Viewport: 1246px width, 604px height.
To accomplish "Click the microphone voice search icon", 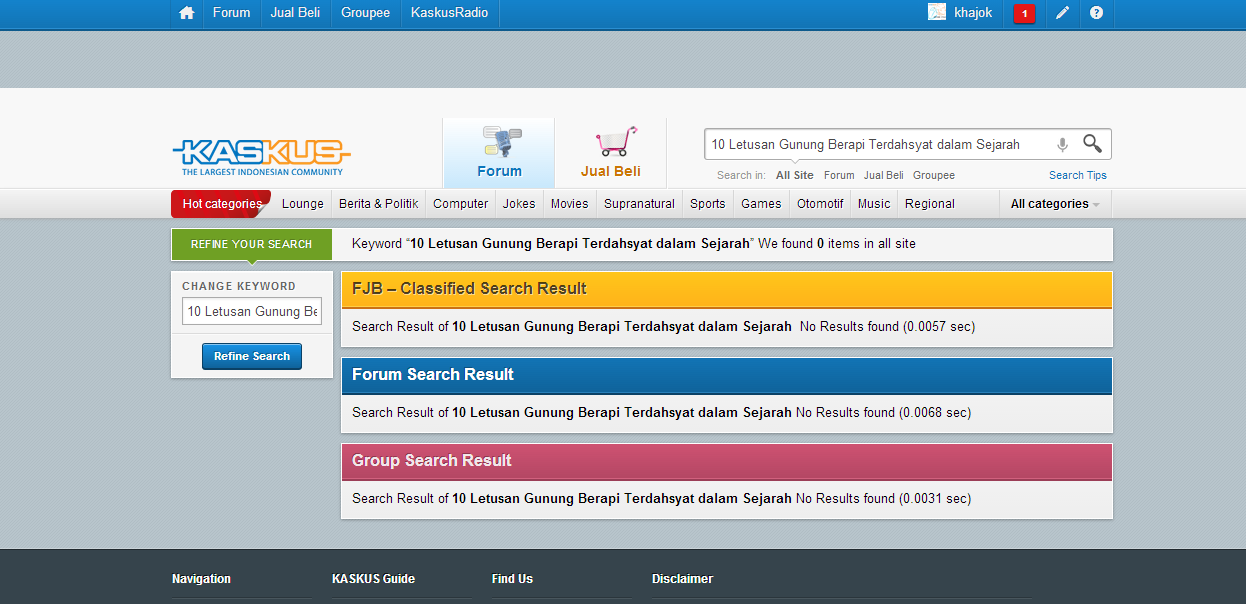I will tap(1062, 145).
